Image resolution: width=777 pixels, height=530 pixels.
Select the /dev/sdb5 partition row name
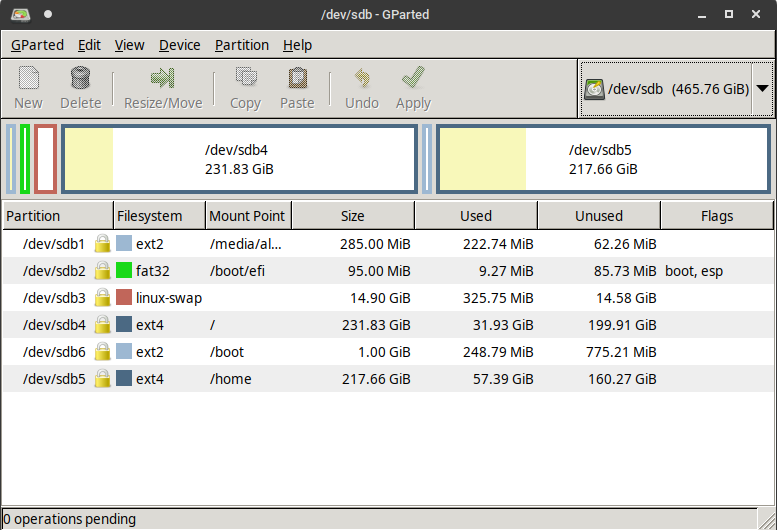[x=54, y=379]
